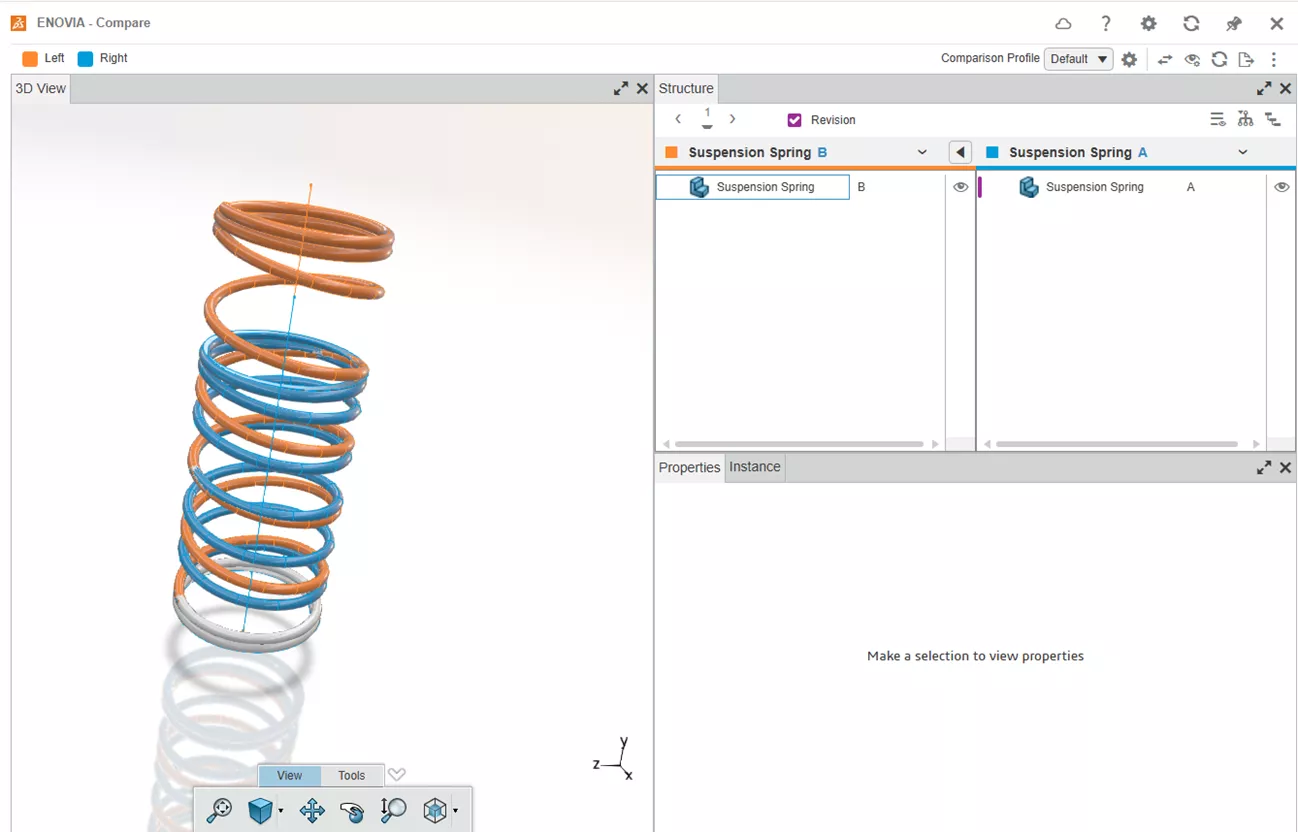Screen dimensions: 1298x832
Task: Swap left and right comparison sides
Action: 1165,59
